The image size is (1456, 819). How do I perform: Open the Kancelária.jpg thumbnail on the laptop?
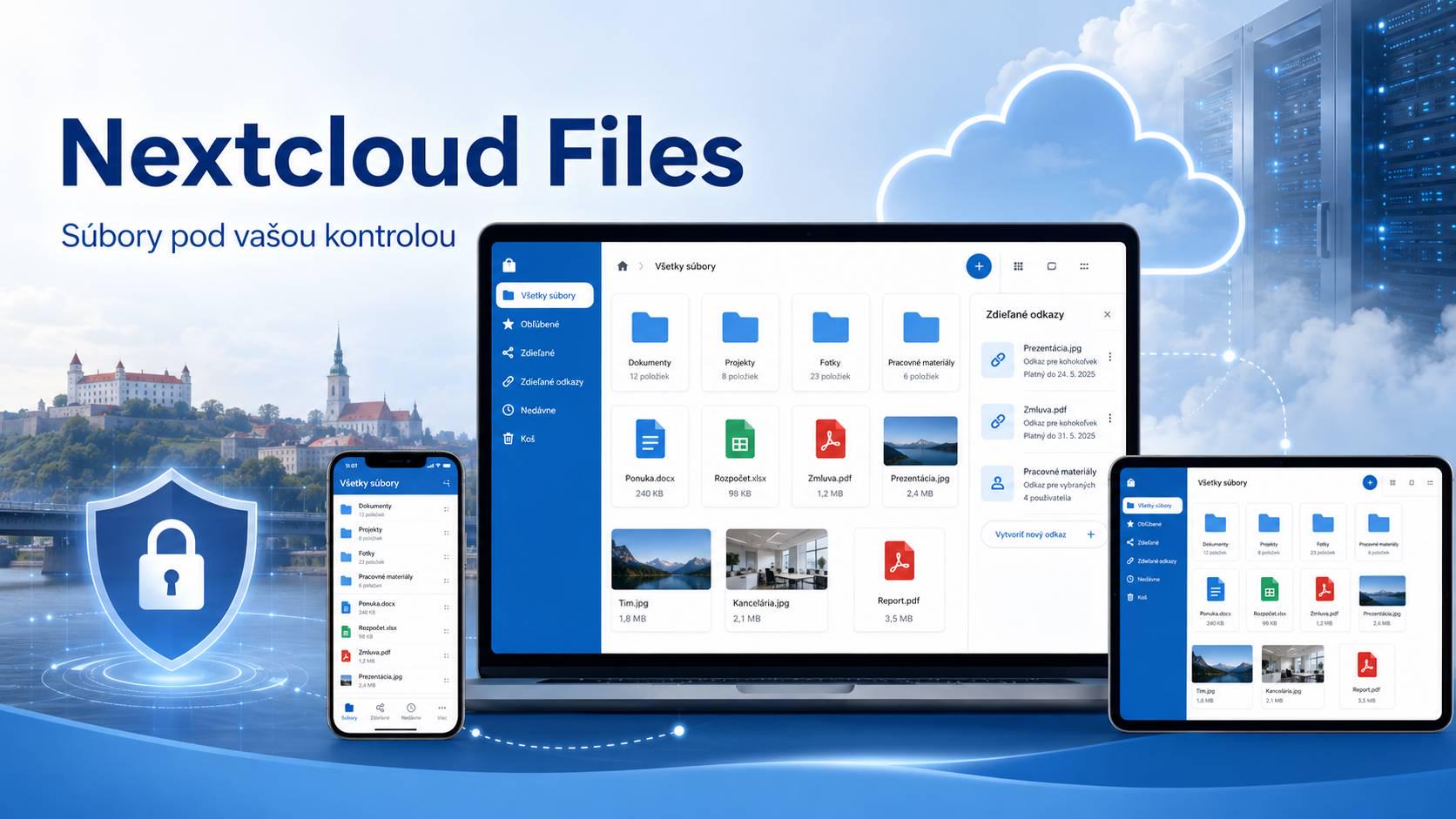click(776, 559)
